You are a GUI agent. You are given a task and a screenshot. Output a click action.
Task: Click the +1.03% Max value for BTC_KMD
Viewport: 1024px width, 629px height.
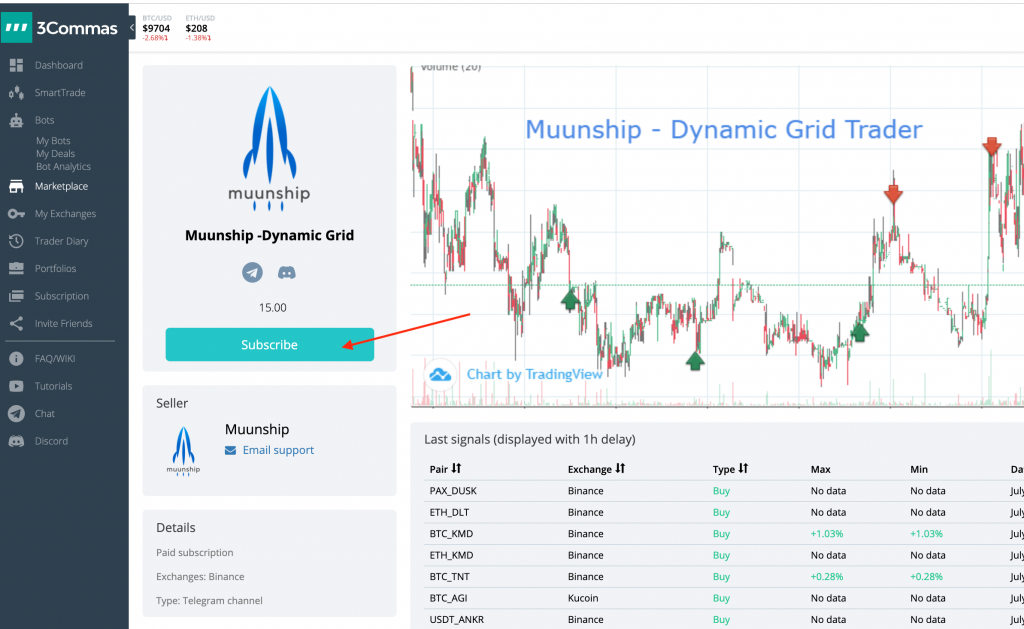point(827,534)
